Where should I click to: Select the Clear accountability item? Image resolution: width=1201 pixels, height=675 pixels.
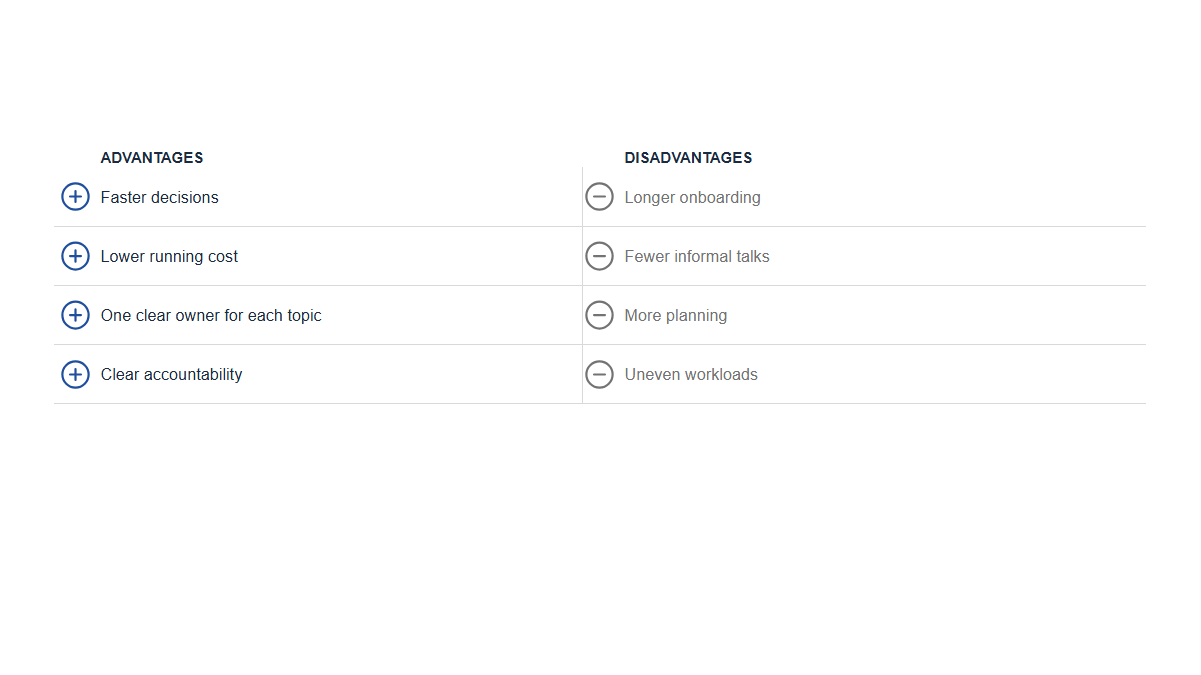pyautogui.click(x=171, y=375)
